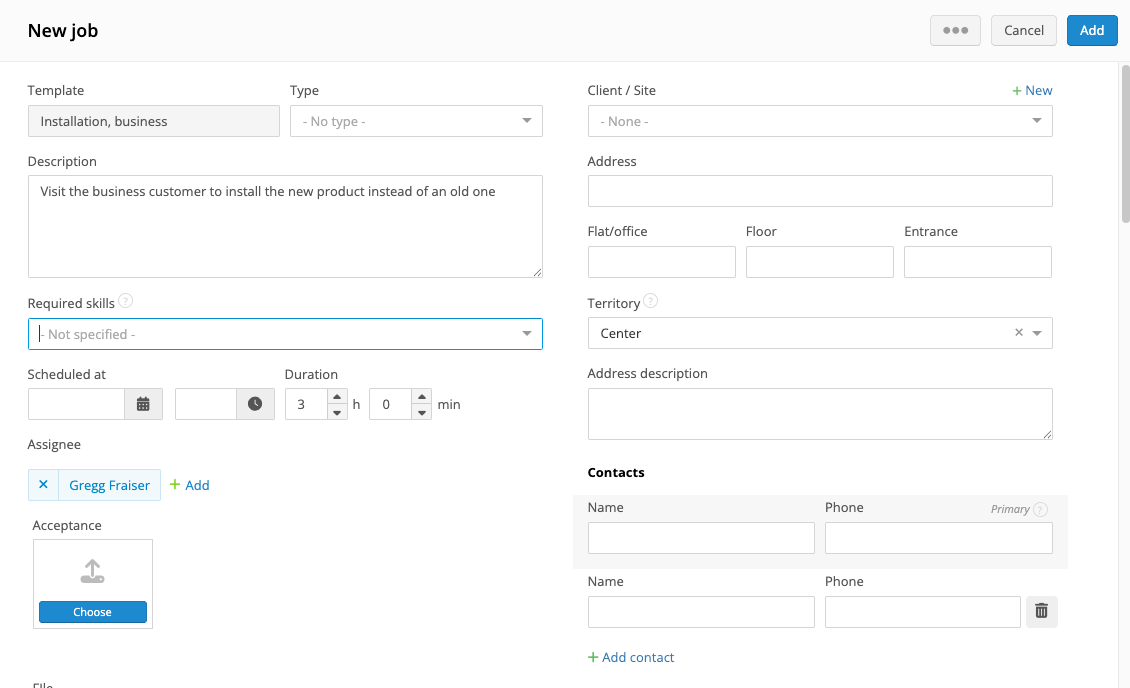Clear the Center territory selection

click(x=1019, y=333)
